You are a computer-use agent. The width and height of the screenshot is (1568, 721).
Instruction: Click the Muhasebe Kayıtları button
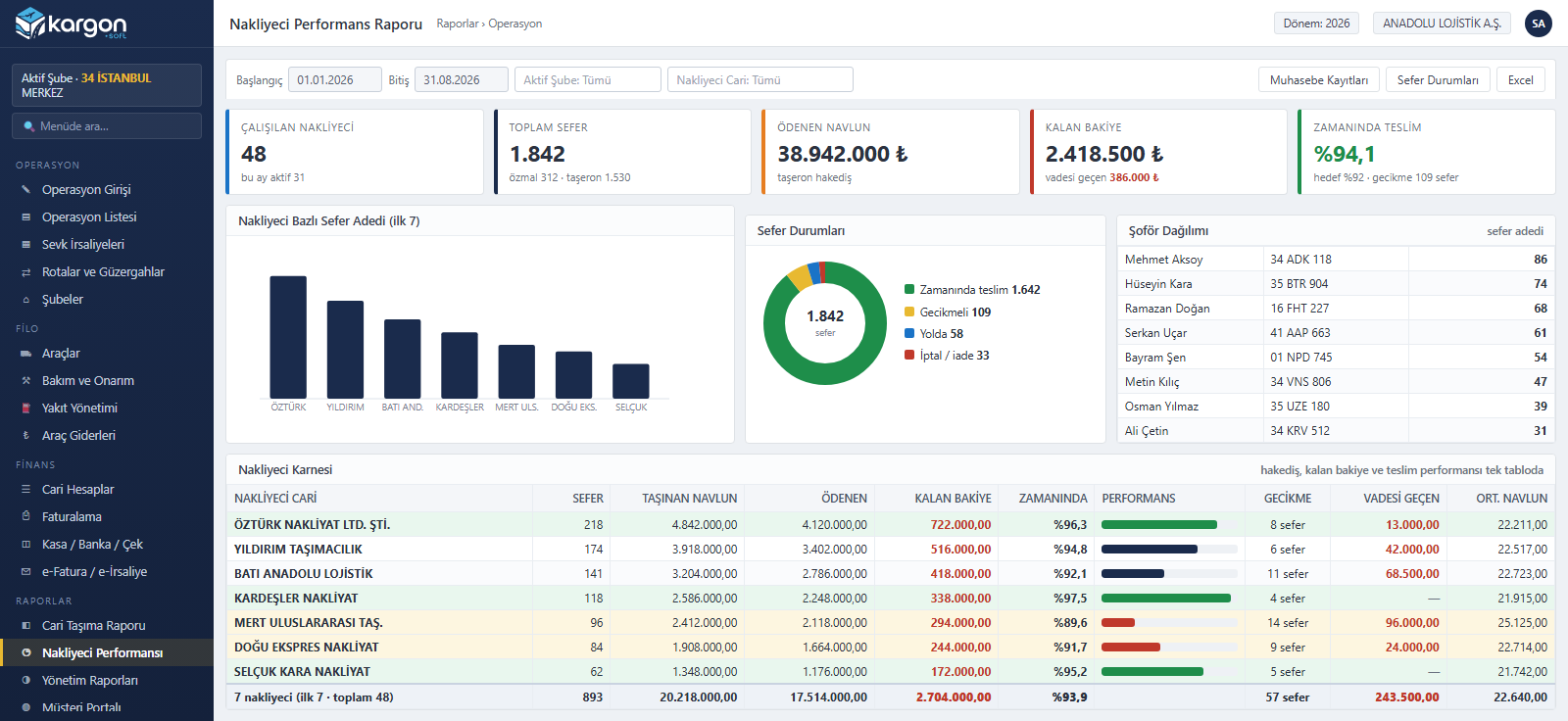tap(1319, 80)
